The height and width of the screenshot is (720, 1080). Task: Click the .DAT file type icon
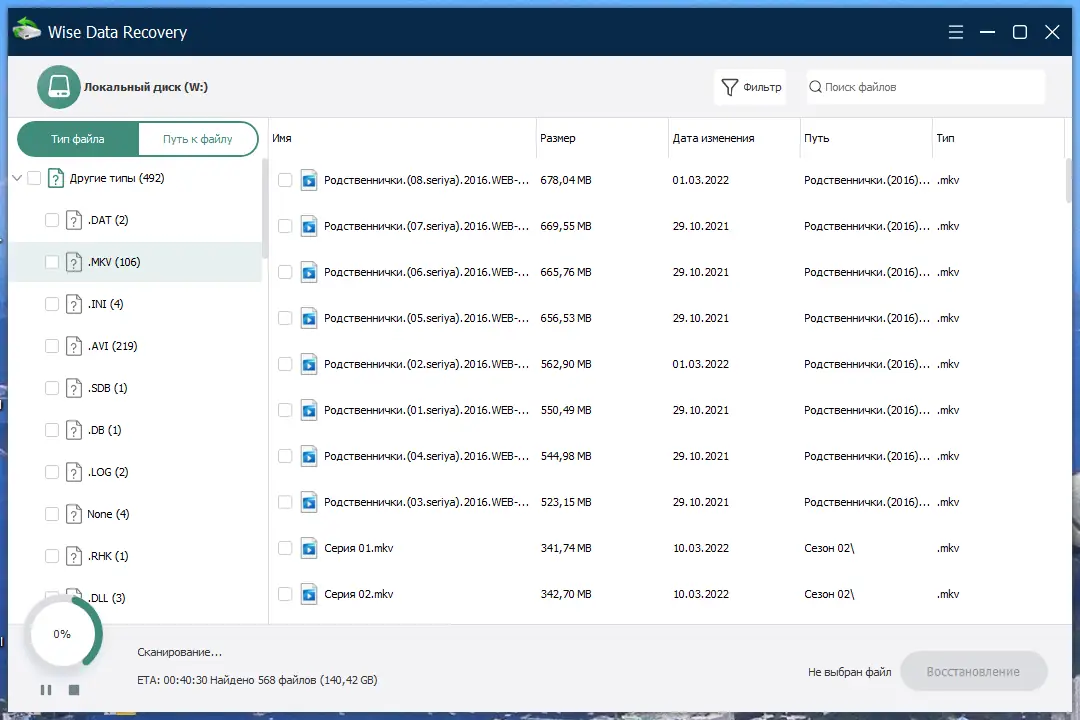tap(74, 220)
